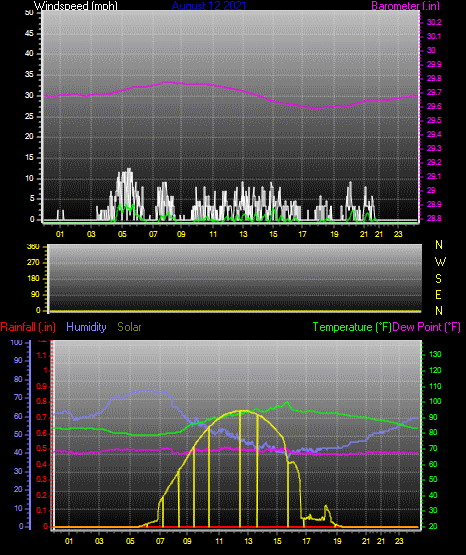Click the 5 windspeed axis label
Image resolution: width=466 pixels, height=555 pixels.
point(32,199)
